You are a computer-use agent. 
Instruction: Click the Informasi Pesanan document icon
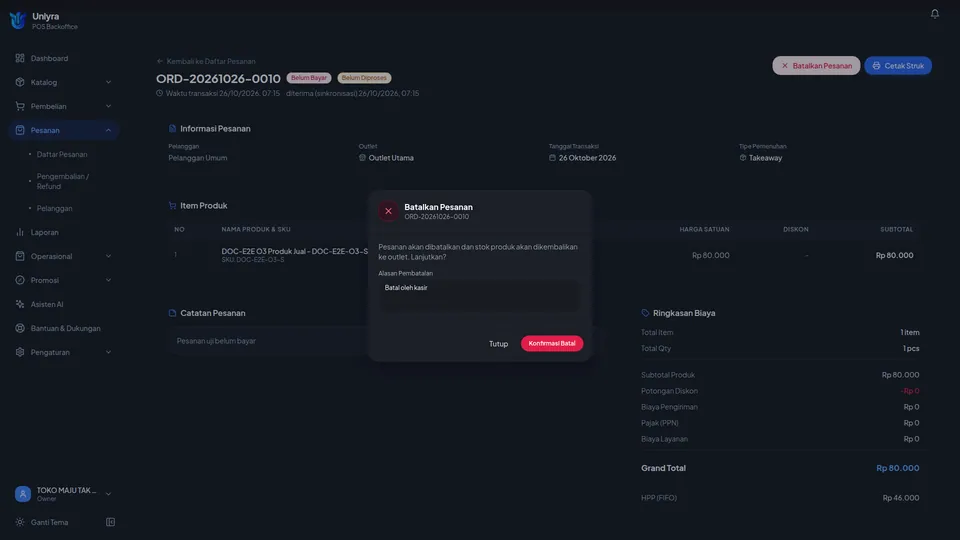pos(172,129)
